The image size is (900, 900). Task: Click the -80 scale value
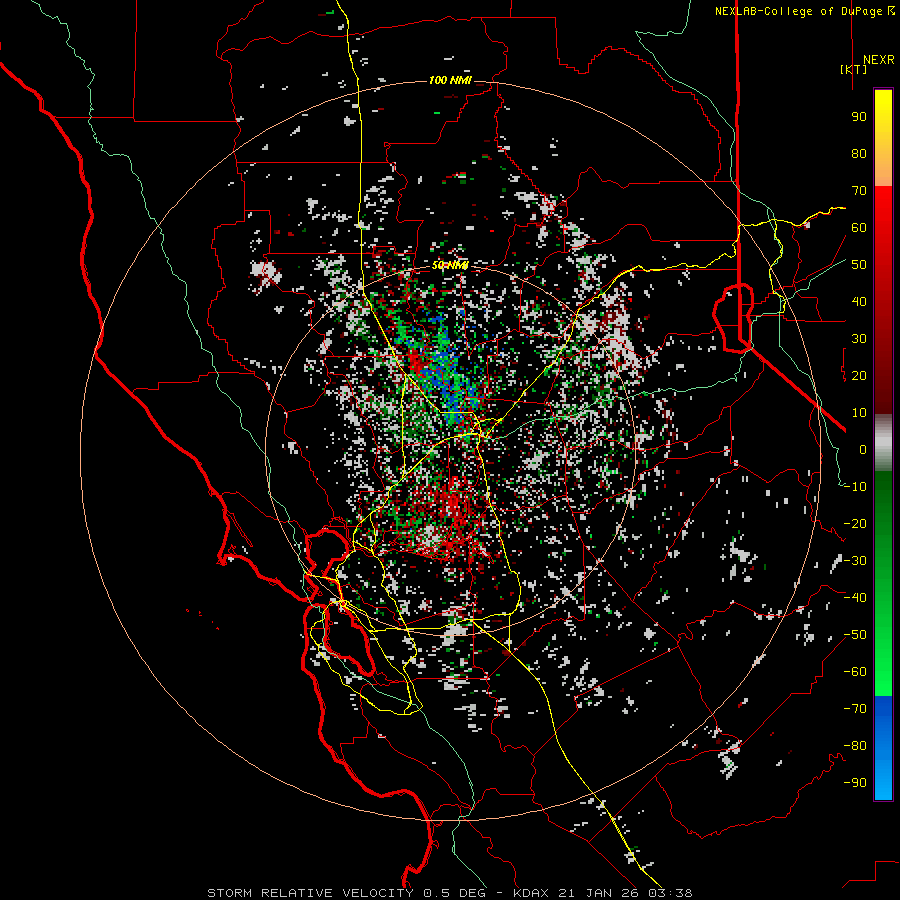[x=855, y=746]
